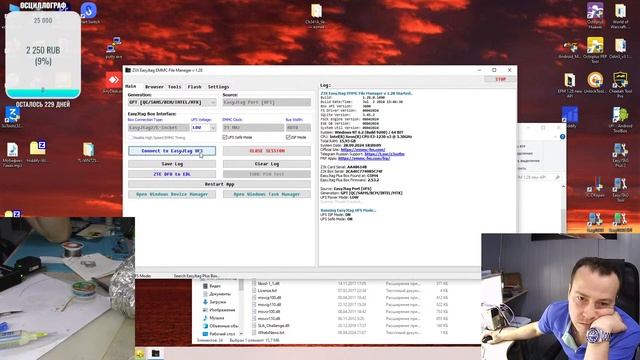Go to the Settings tab

pos(218,87)
